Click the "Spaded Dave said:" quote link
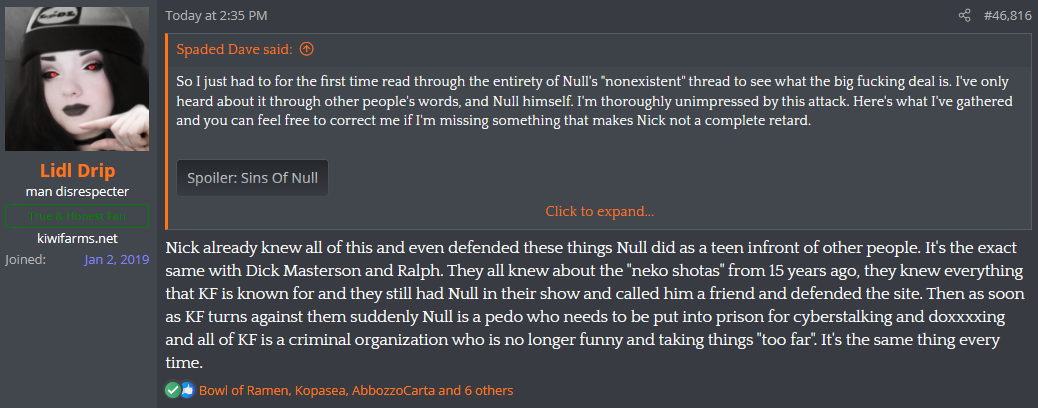 click(x=235, y=49)
